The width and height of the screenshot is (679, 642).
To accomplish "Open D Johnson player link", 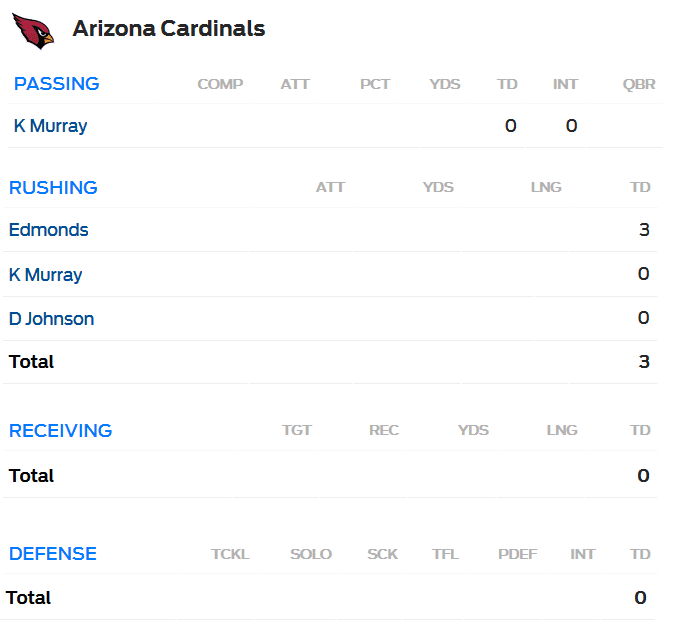I will click(52, 319).
